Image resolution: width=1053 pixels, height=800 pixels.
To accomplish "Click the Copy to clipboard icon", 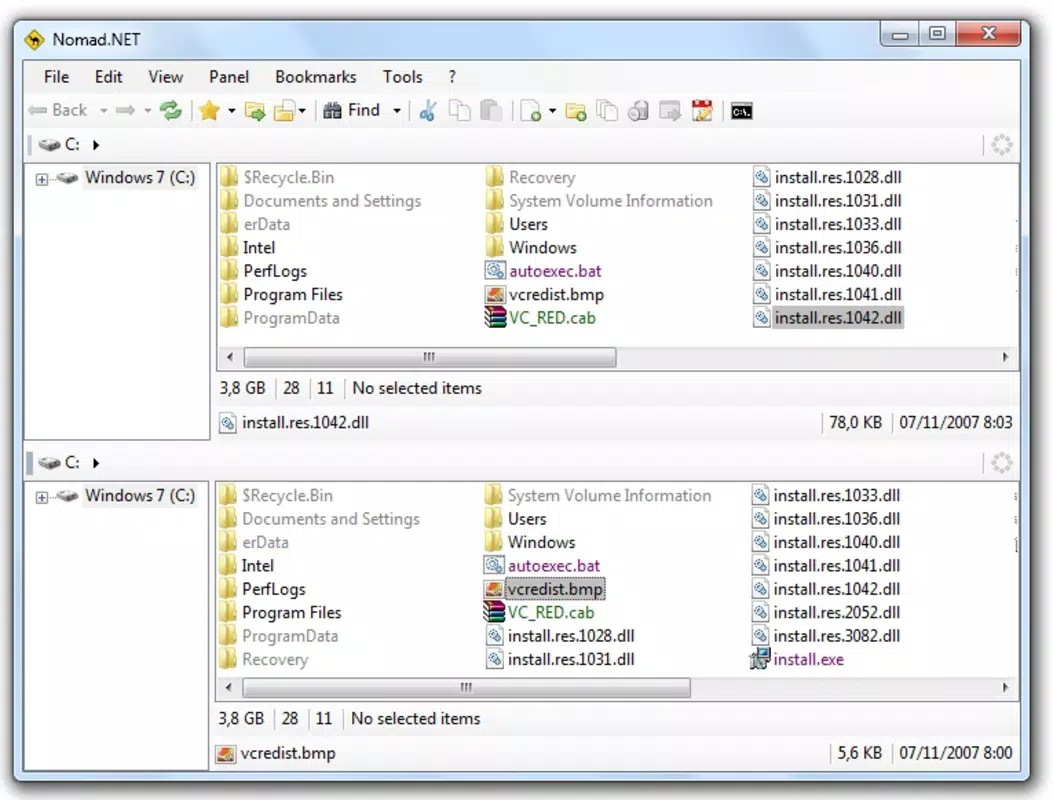I will tap(459, 111).
